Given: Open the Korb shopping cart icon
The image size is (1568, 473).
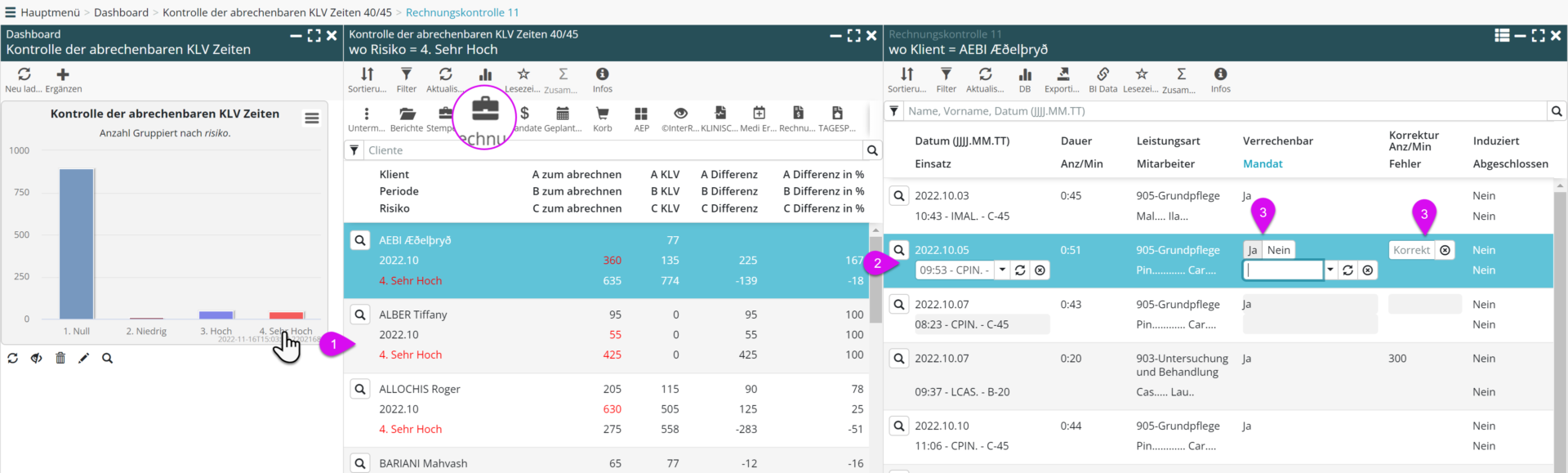Looking at the screenshot, I should 602,114.
